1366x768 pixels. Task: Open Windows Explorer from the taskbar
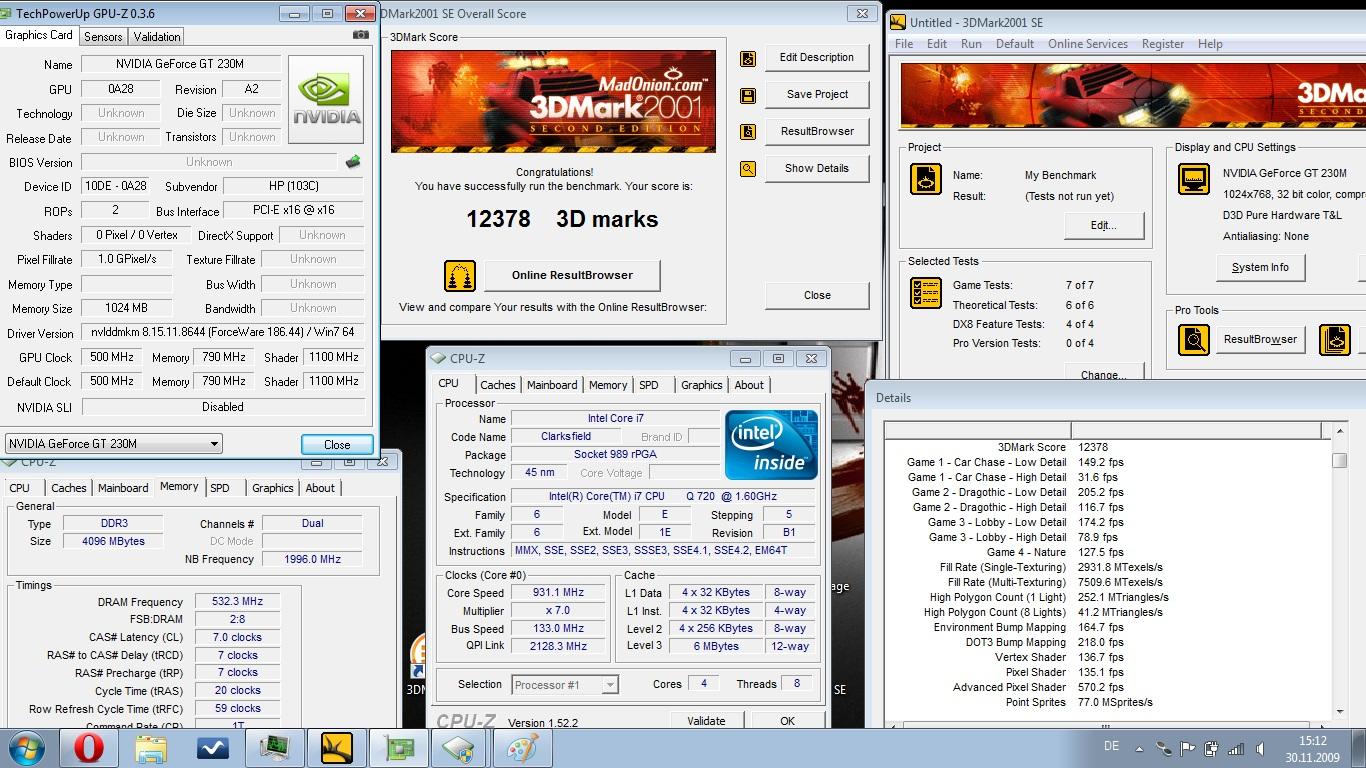[151, 748]
